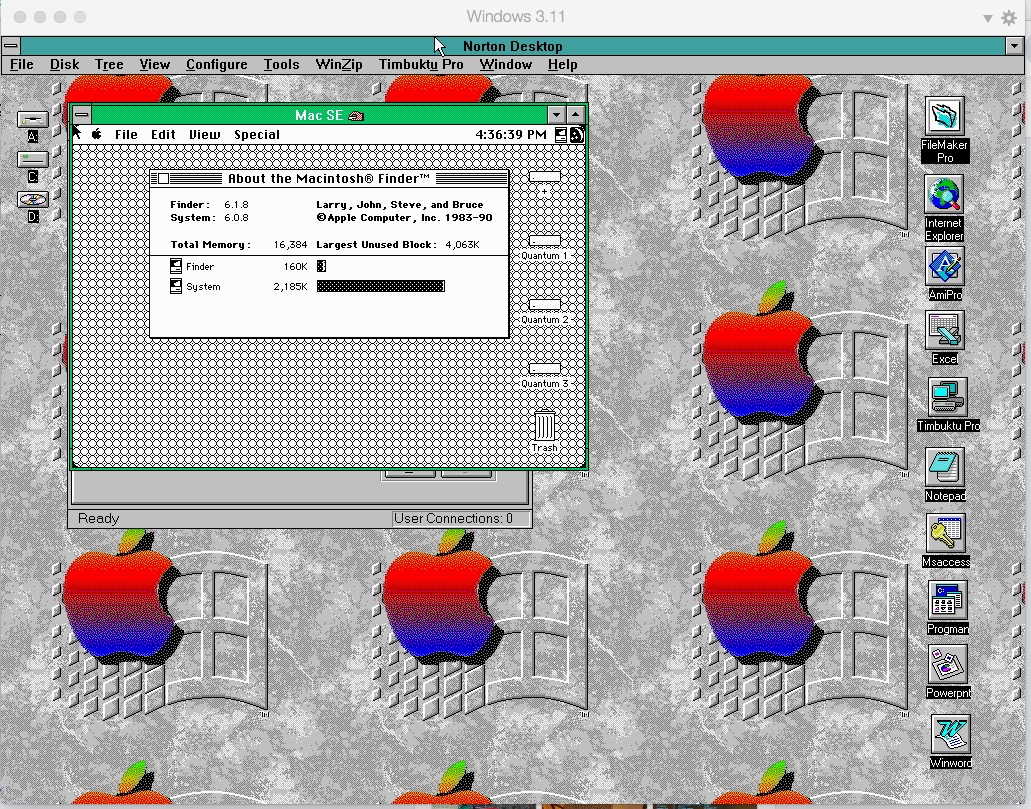Image resolution: width=1031 pixels, height=809 pixels.
Task: Select the A: floppy drive icon
Action: [x=32, y=119]
